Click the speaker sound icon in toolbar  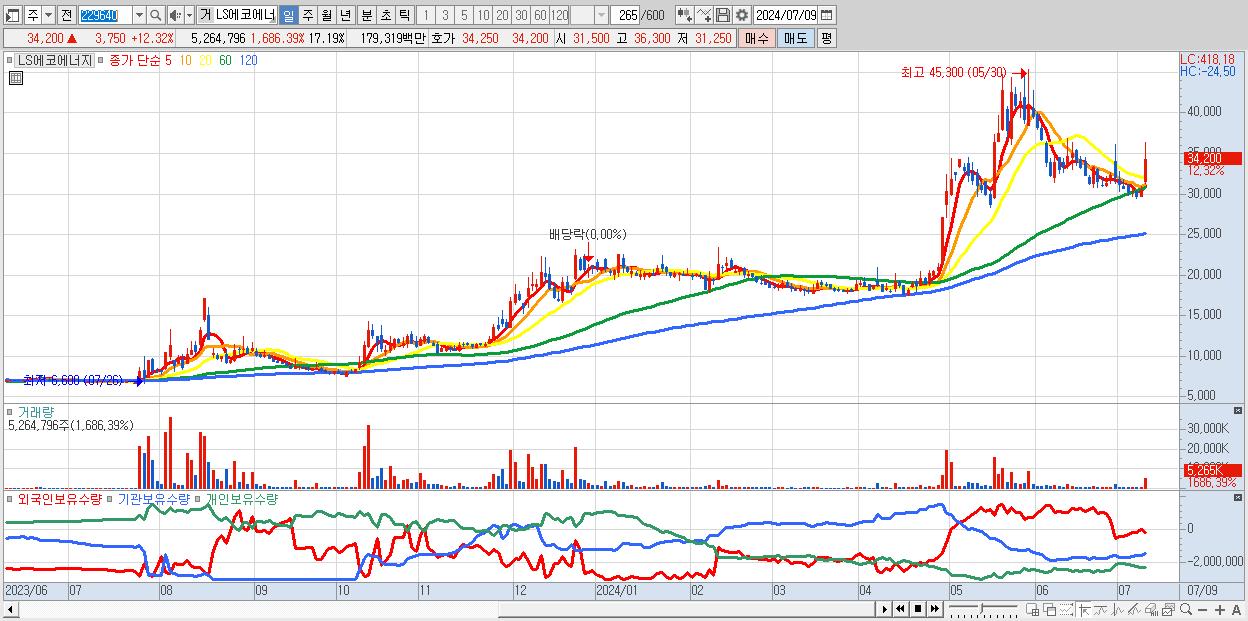[175, 15]
